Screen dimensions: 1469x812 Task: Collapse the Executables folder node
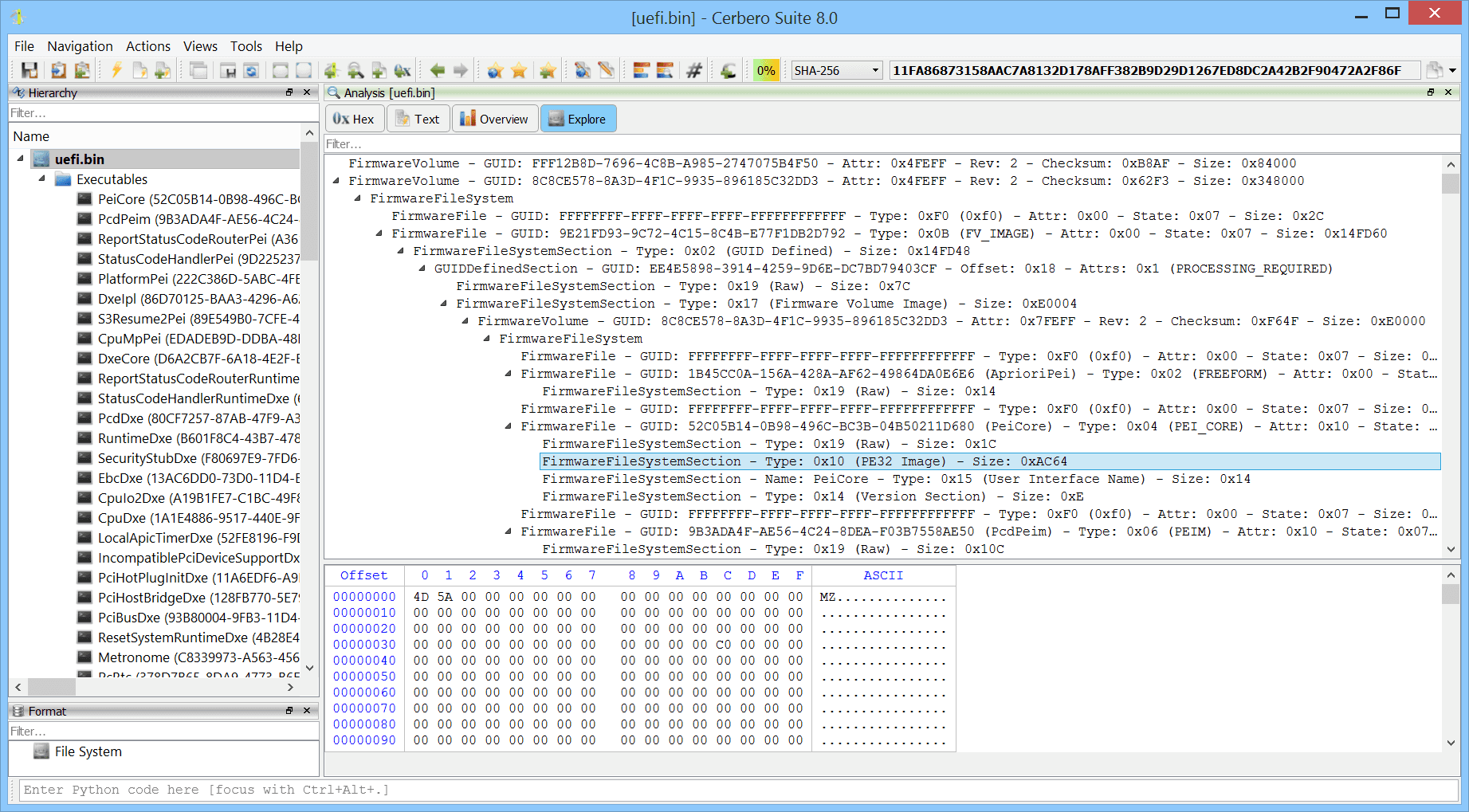click(x=42, y=178)
